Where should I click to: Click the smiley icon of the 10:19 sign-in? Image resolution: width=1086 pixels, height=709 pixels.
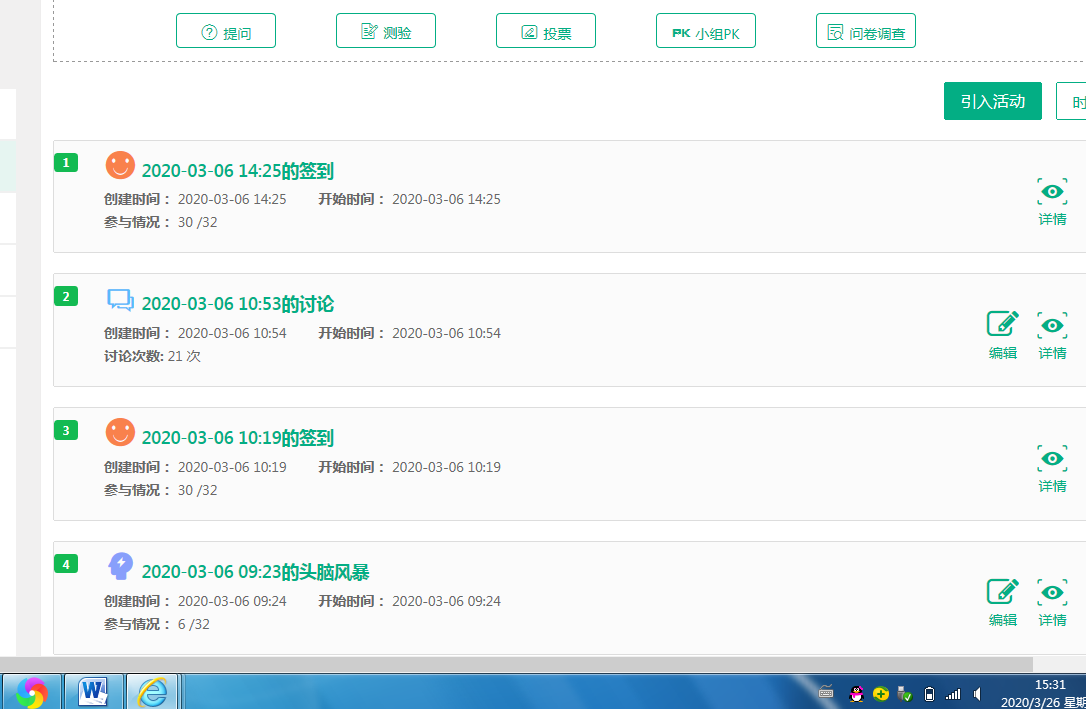(x=120, y=433)
